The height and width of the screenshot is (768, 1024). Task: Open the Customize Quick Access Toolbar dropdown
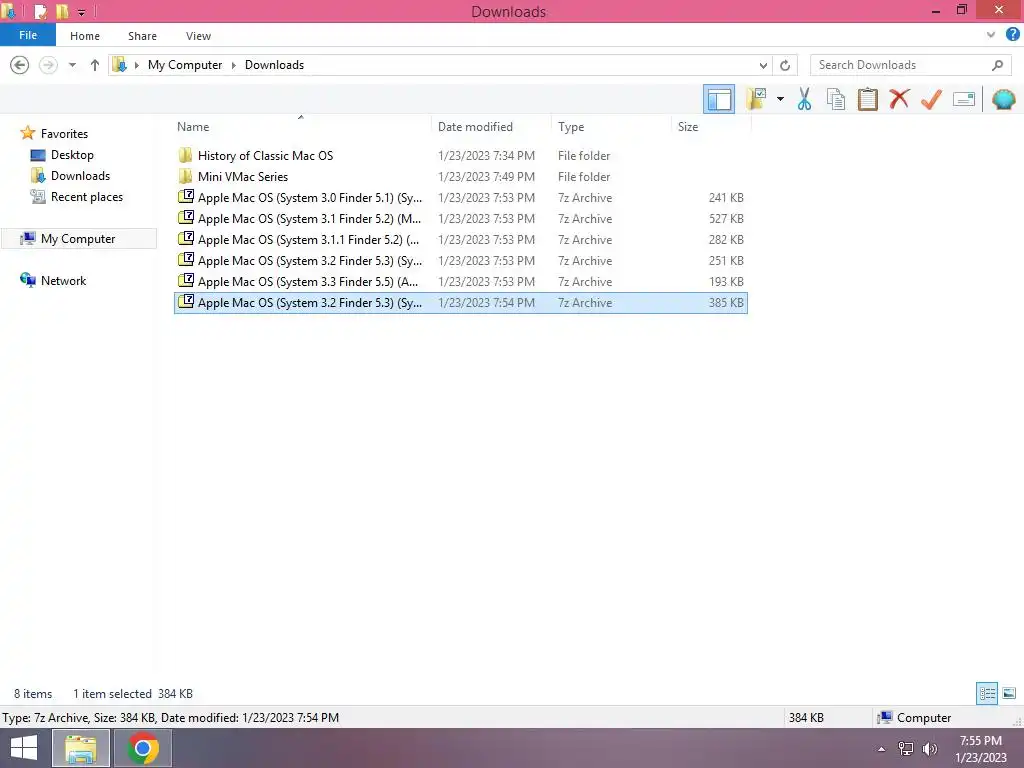(x=81, y=12)
